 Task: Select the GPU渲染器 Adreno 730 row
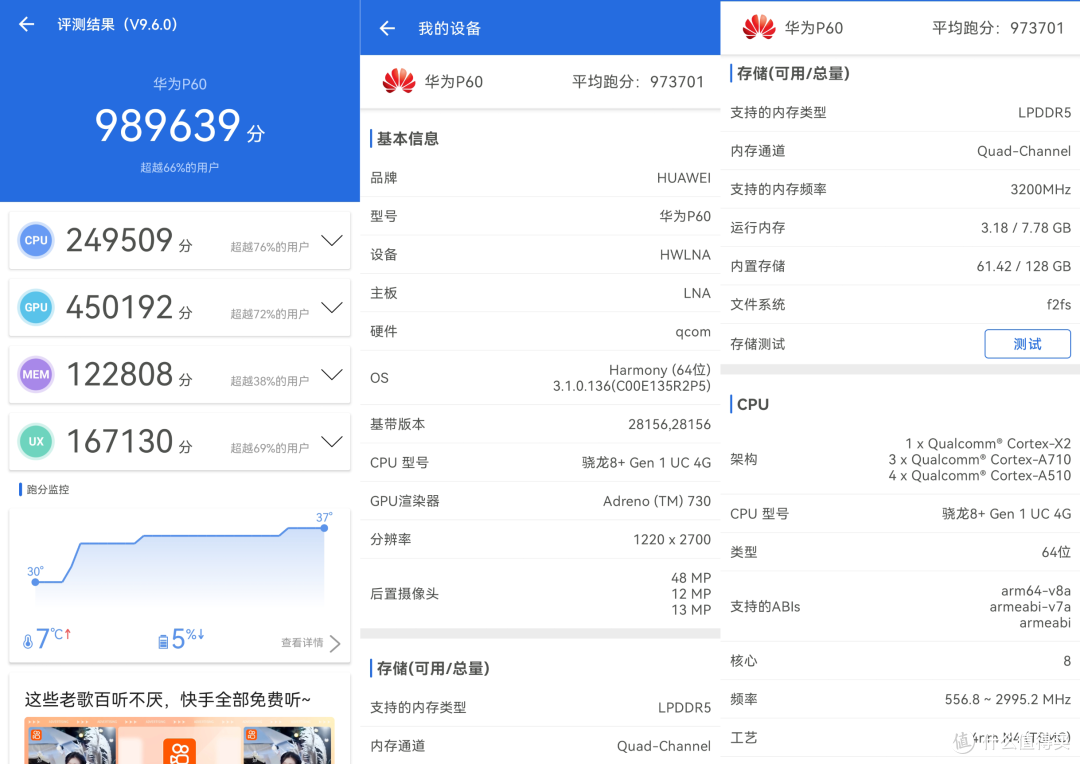click(540, 501)
